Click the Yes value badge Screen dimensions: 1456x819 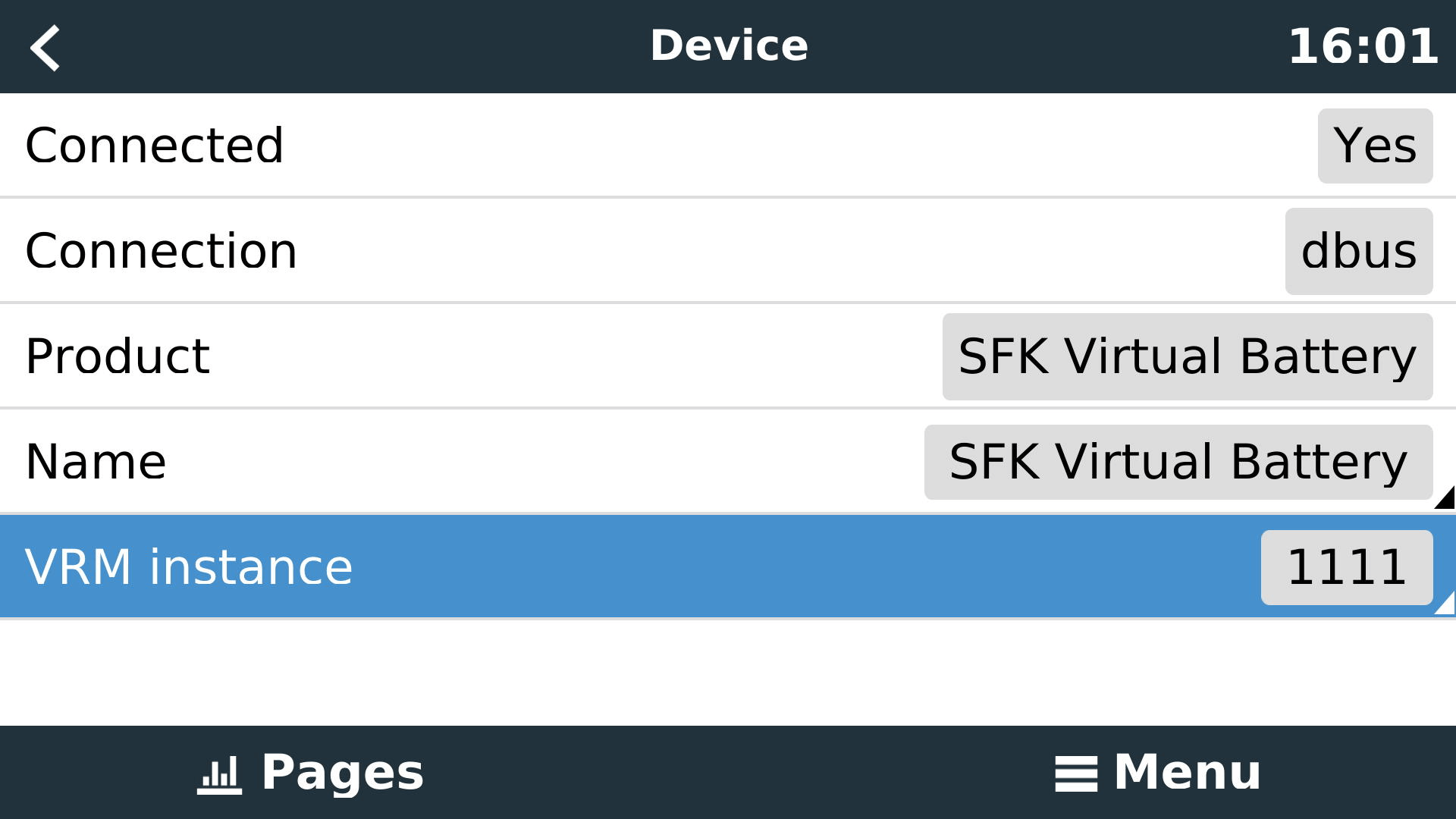(x=1375, y=146)
